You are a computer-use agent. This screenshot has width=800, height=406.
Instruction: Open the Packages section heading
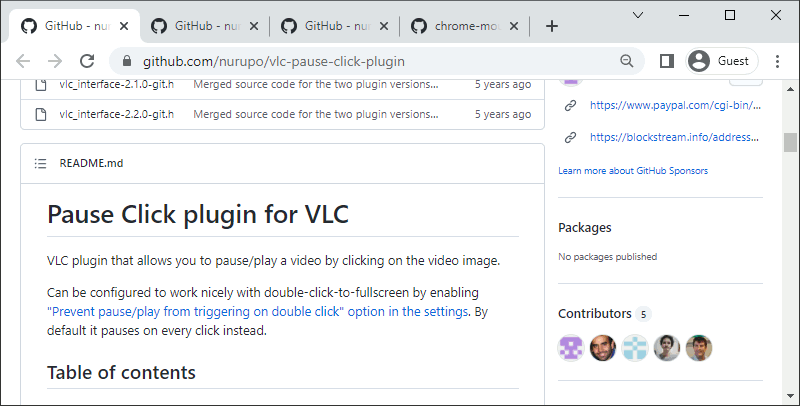coord(585,227)
